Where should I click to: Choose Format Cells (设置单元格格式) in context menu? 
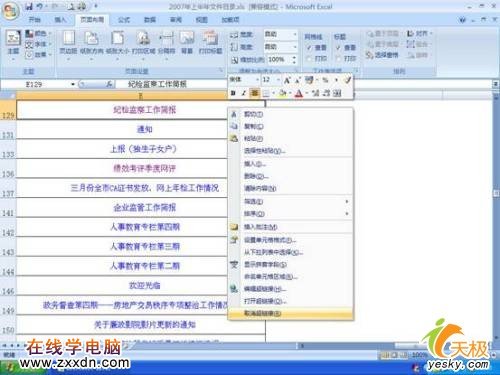tap(290, 240)
